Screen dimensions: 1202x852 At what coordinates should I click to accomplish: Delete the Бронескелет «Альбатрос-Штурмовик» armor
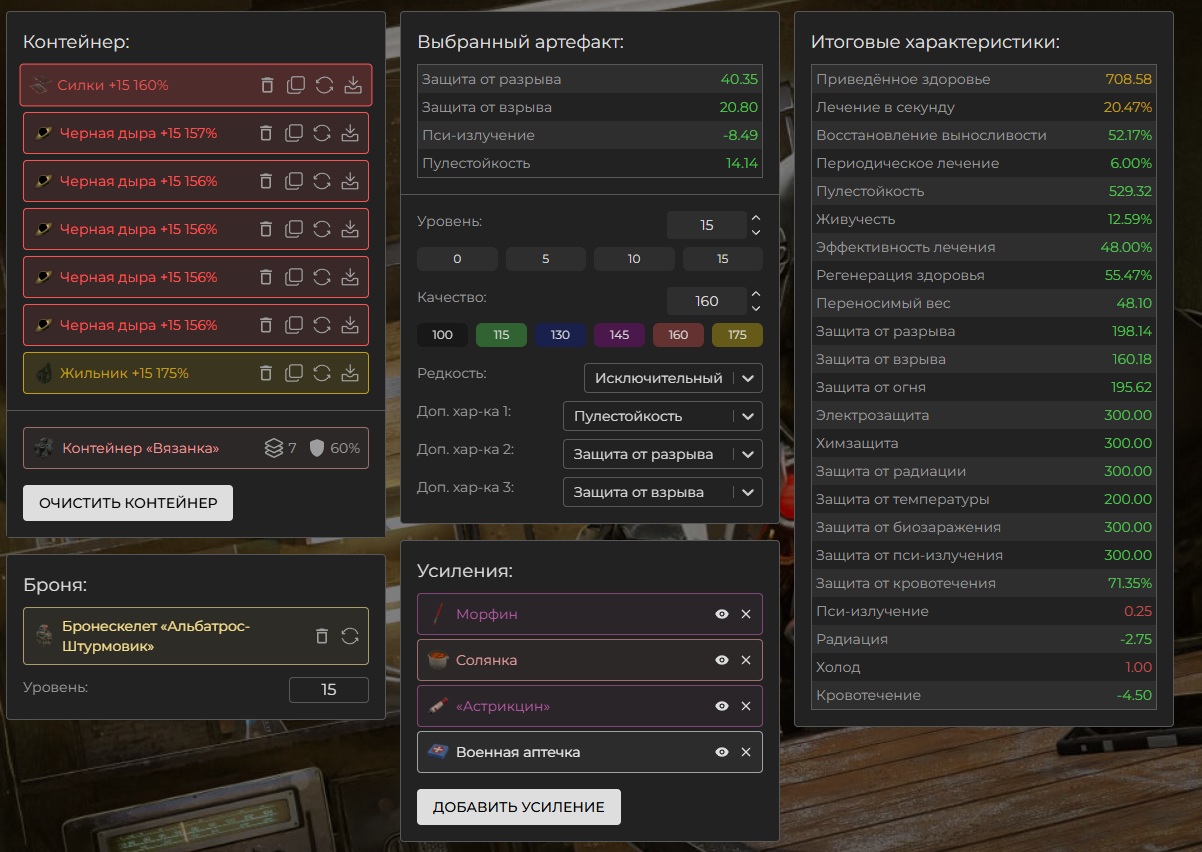[321, 636]
